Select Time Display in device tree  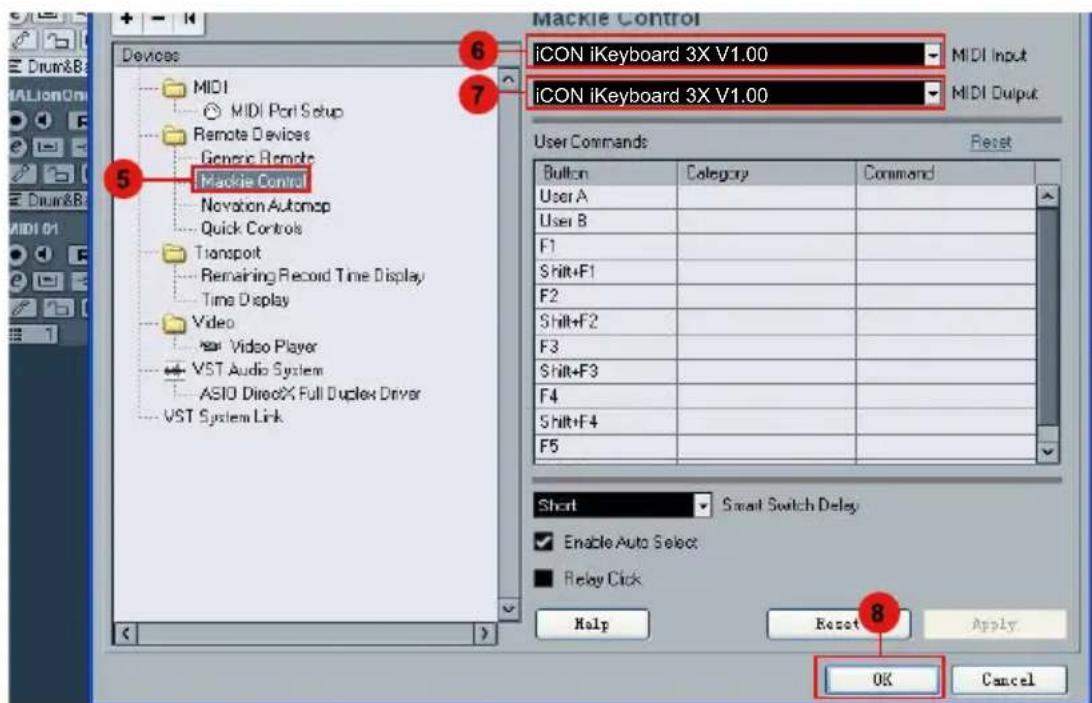pos(245,300)
